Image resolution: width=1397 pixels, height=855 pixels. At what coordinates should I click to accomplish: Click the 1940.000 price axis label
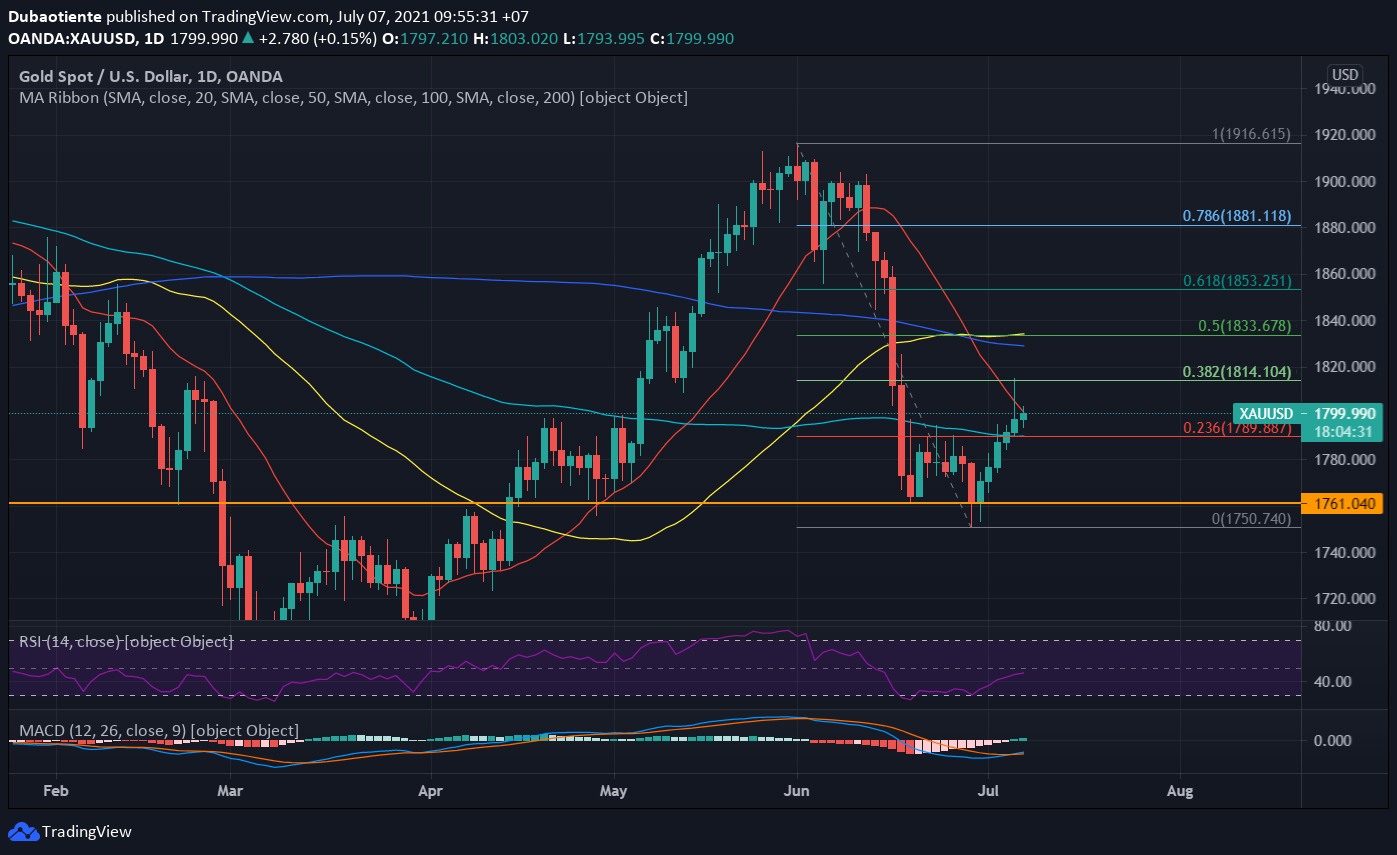click(1343, 89)
